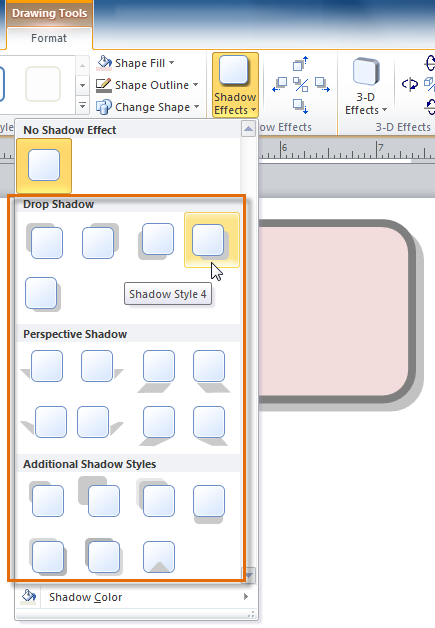Click the horizontal ruler
Viewport: 435px width, 628px height.
click(x=346, y=150)
